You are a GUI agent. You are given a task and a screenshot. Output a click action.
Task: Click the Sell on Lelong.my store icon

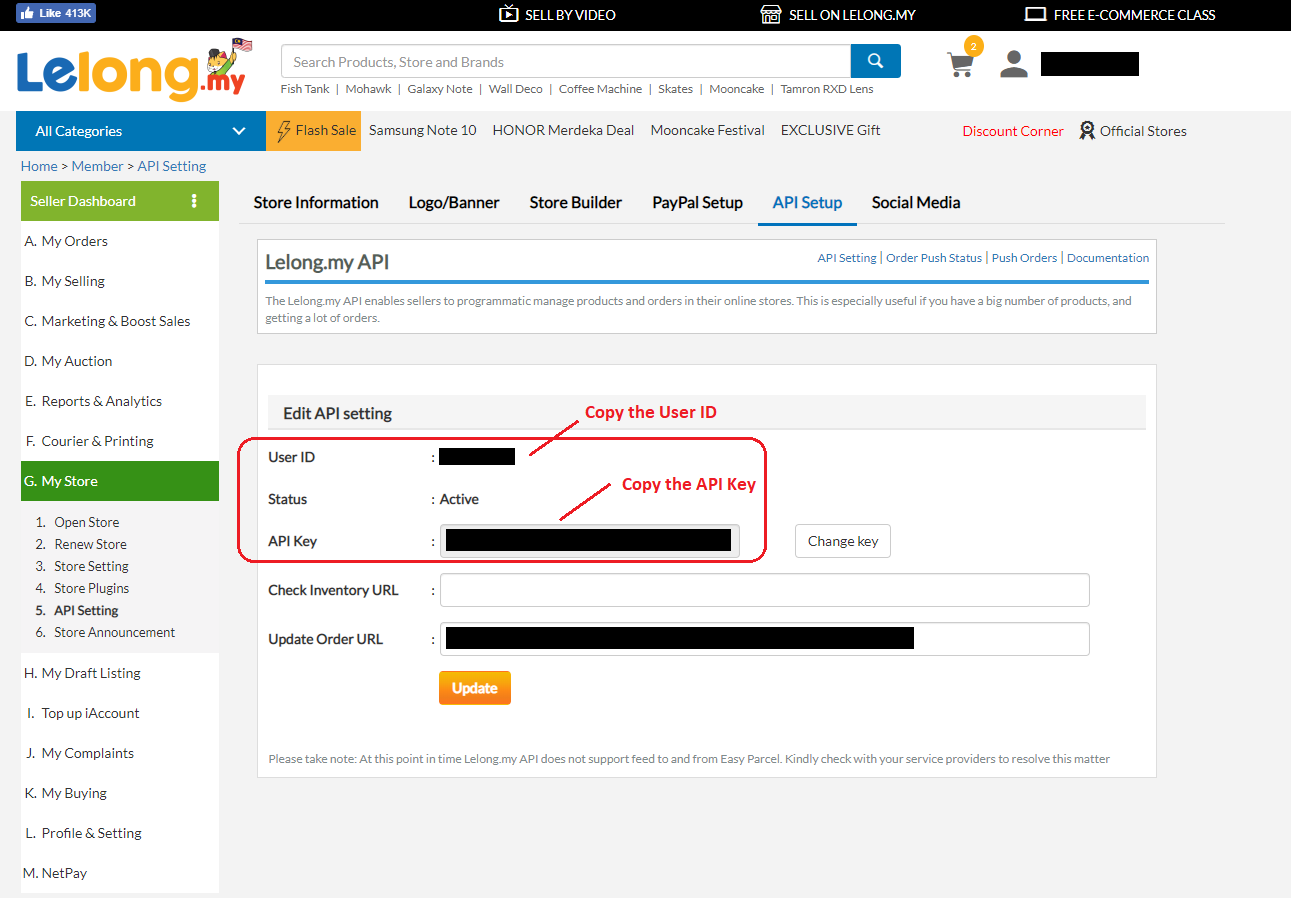point(770,14)
